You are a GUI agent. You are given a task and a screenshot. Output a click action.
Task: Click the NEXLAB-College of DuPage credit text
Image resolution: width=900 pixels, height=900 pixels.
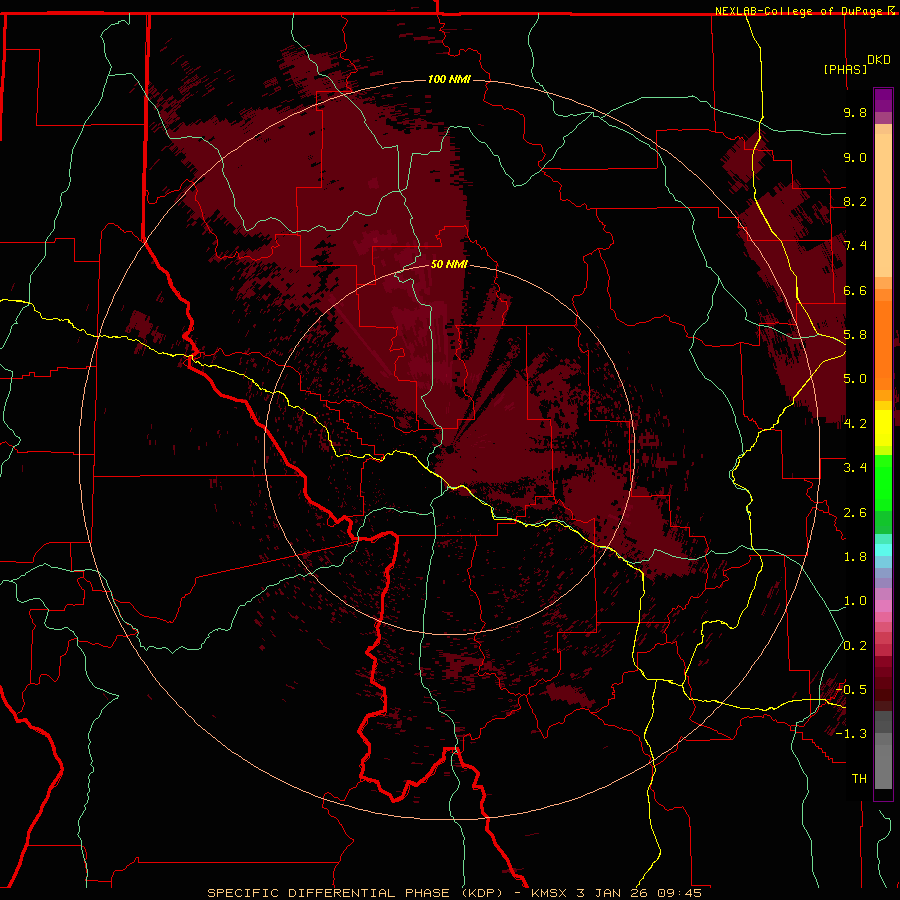pos(799,11)
